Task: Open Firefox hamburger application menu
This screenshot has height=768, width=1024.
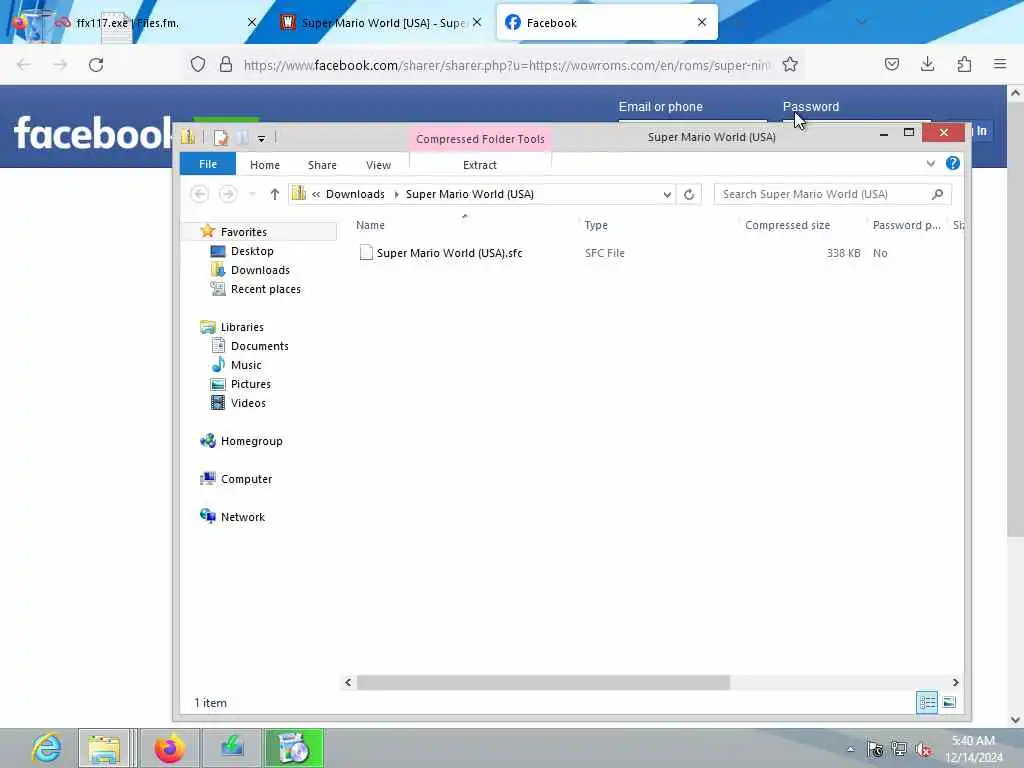Action: coord(1000,64)
